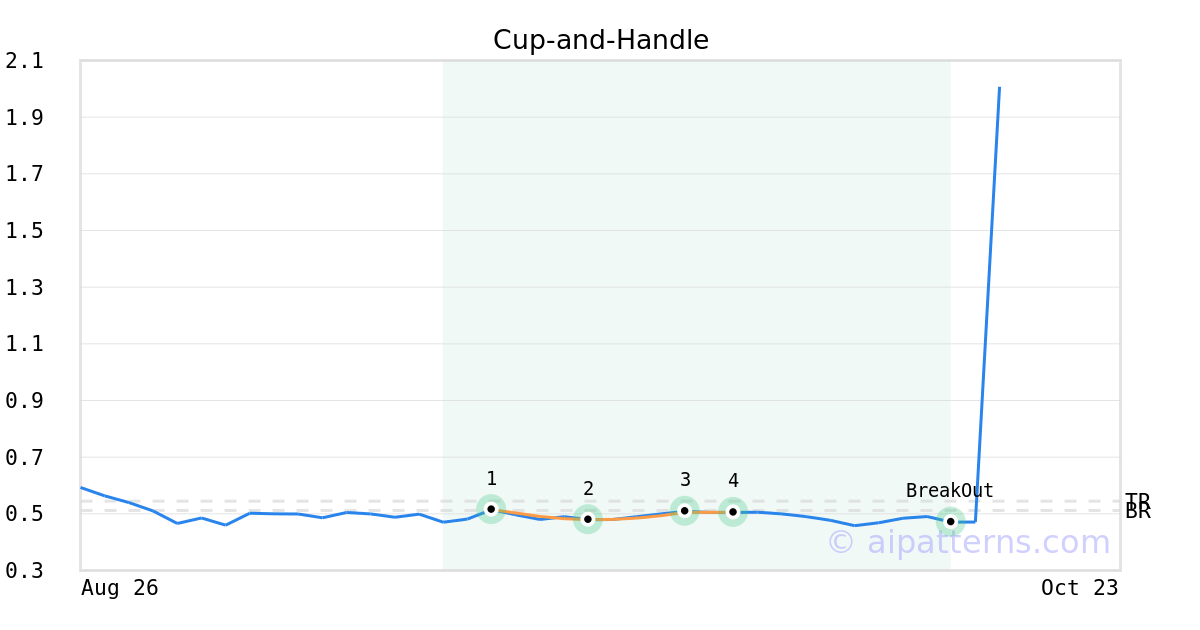
Task: Click the Aug 26 start date label
Action: tap(120, 588)
